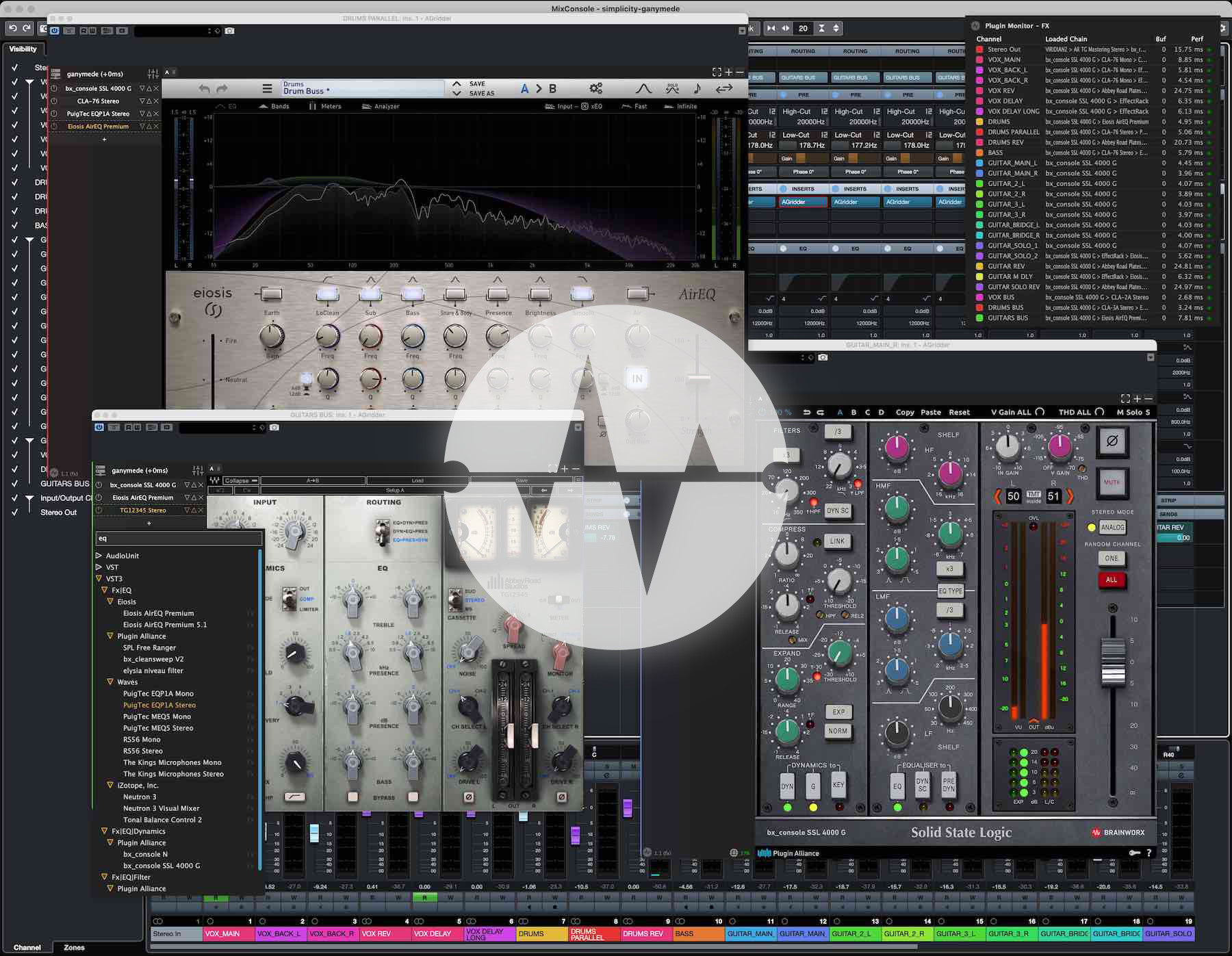Select Analyzer view in AirEQ
1232x956 pixels.
pyautogui.click(x=381, y=106)
